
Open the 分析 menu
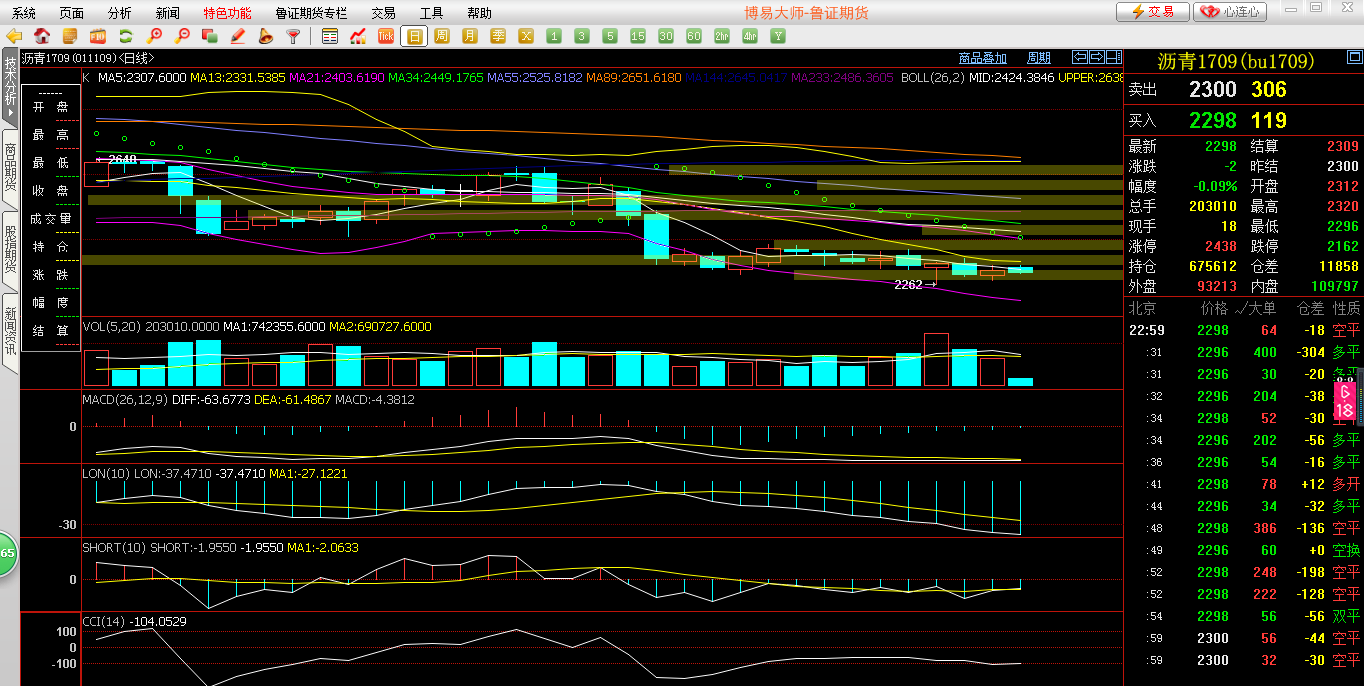119,13
